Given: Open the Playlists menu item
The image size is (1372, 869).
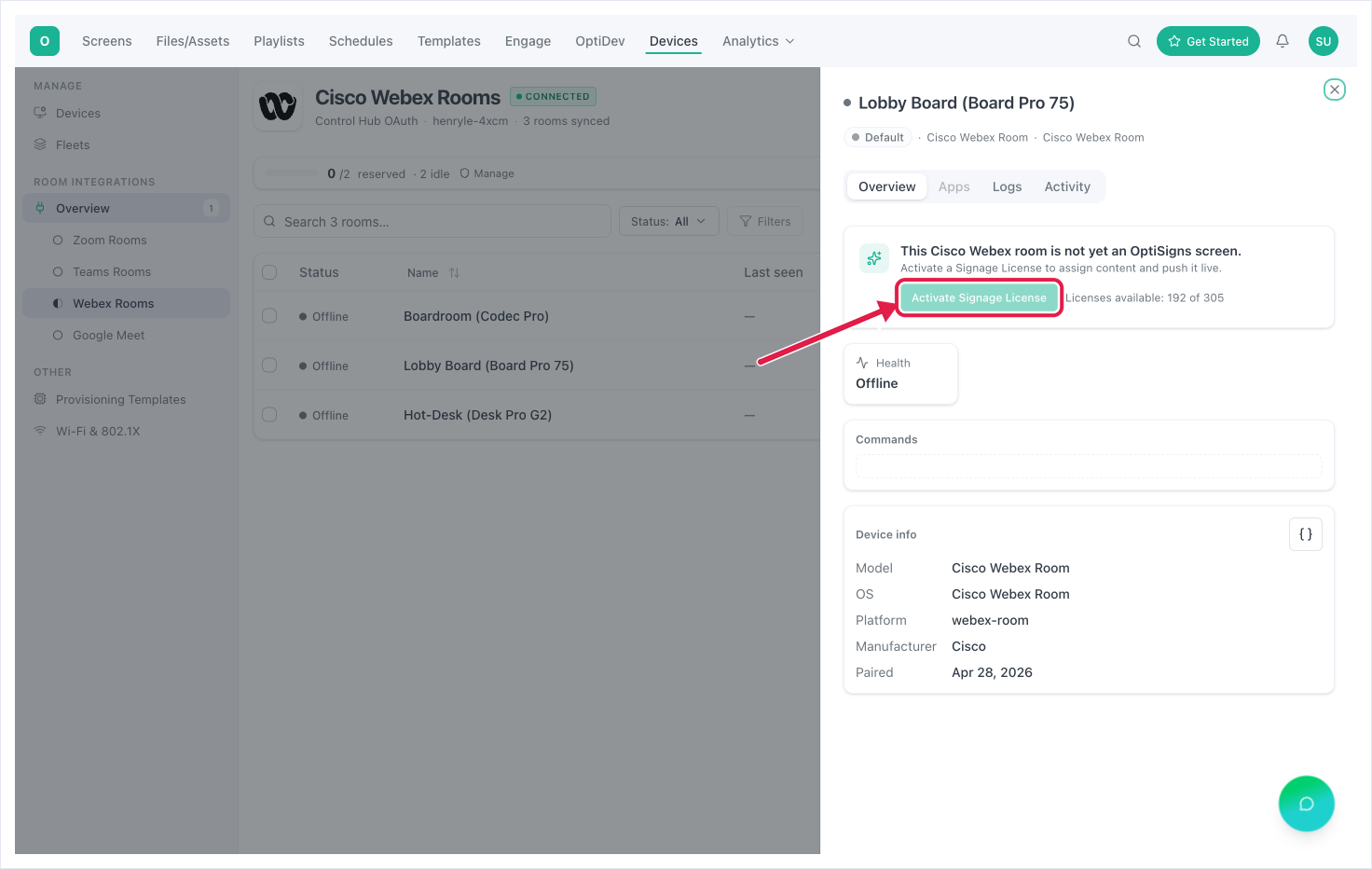Looking at the screenshot, I should [x=280, y=41].
